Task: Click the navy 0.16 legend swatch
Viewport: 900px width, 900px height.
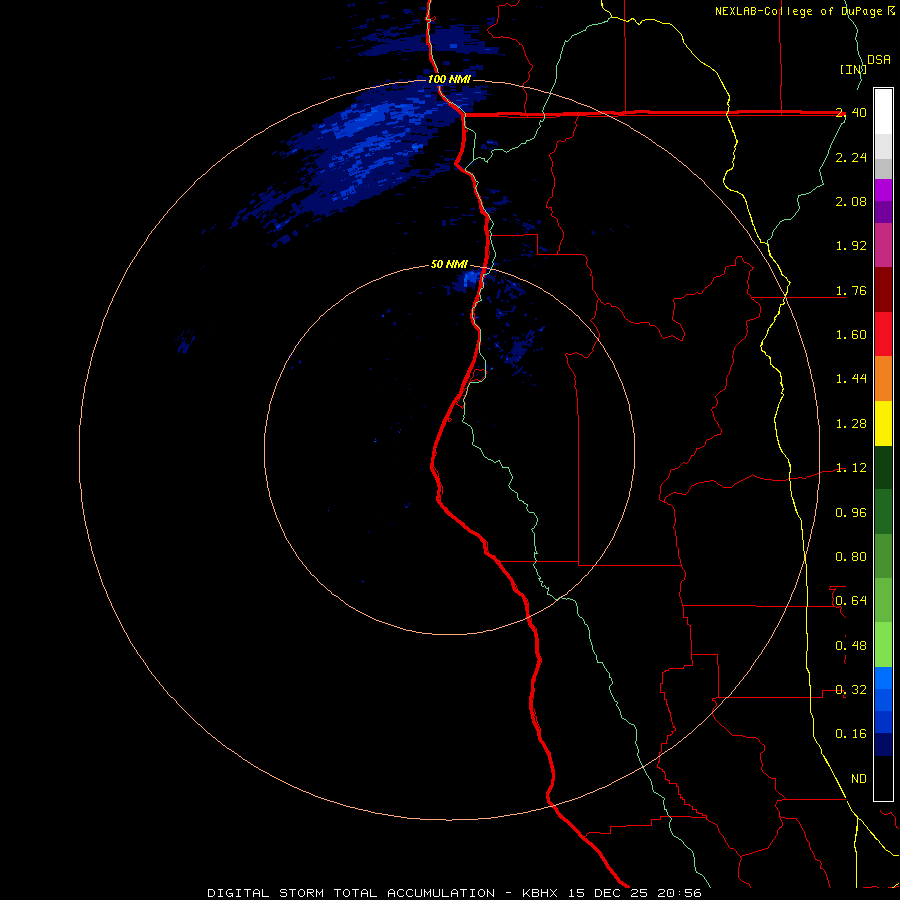Action: tap(883, 734)
